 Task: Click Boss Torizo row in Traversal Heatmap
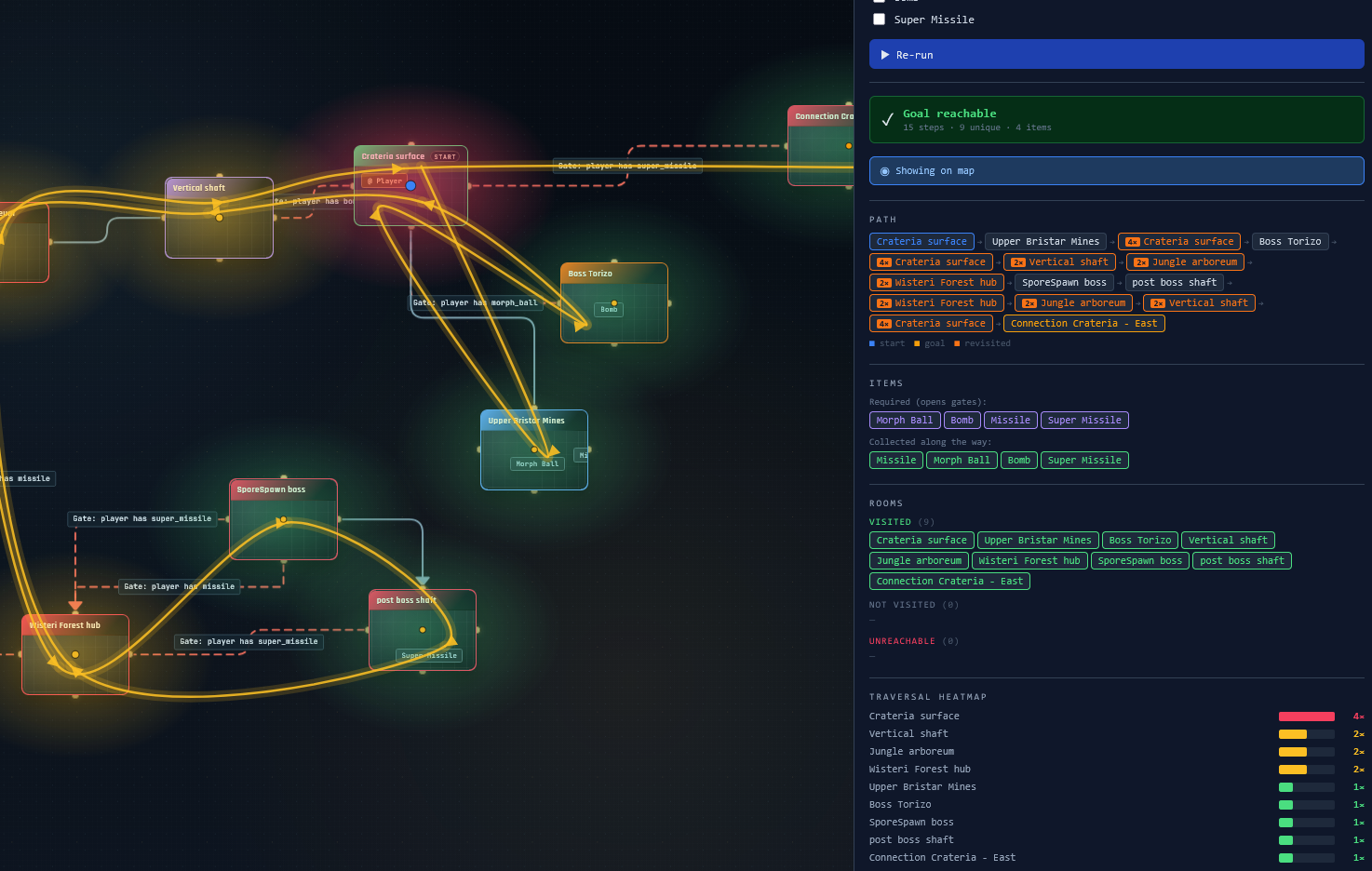tap(1116, 805)
